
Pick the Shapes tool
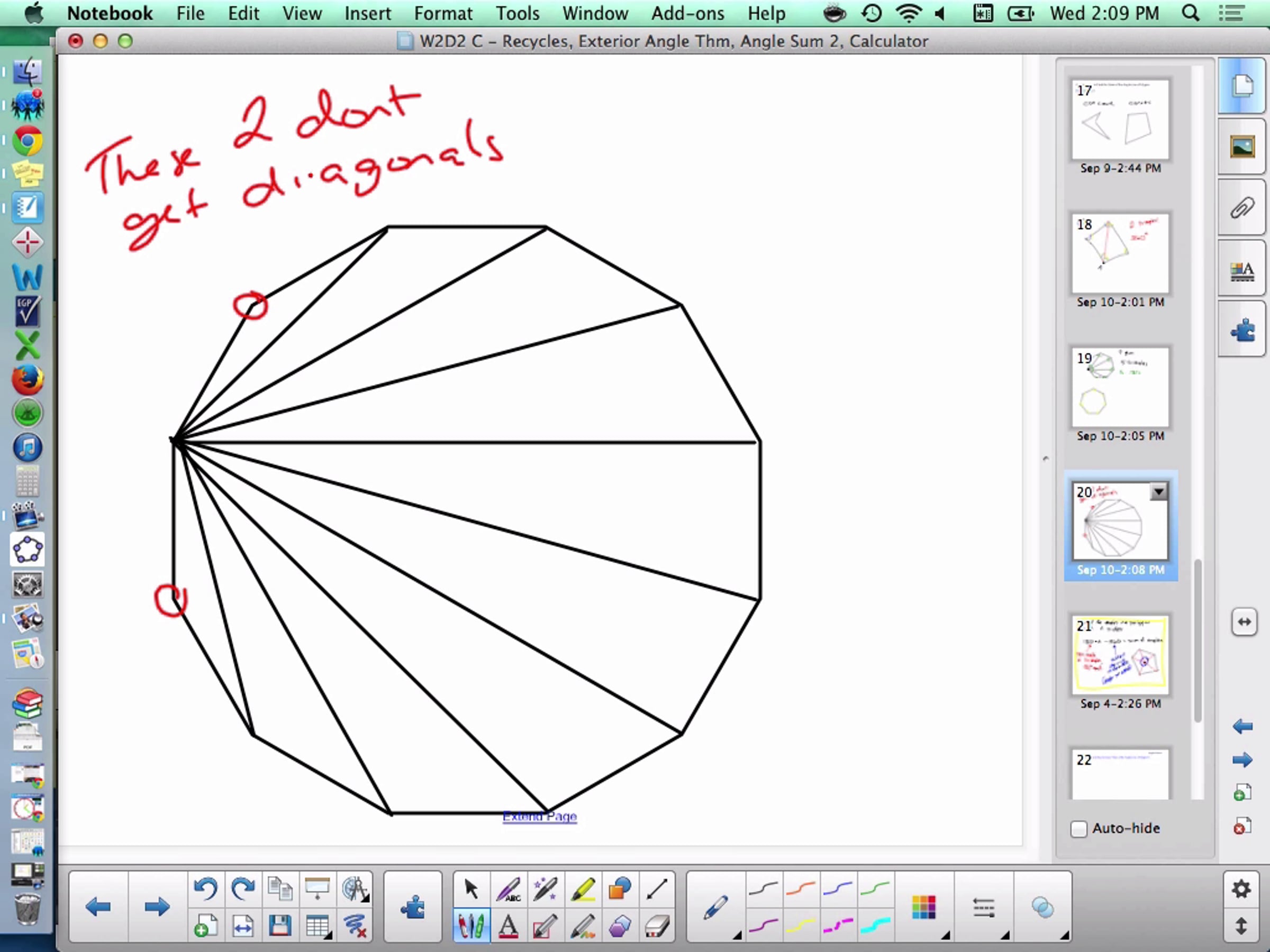(620, 890)
